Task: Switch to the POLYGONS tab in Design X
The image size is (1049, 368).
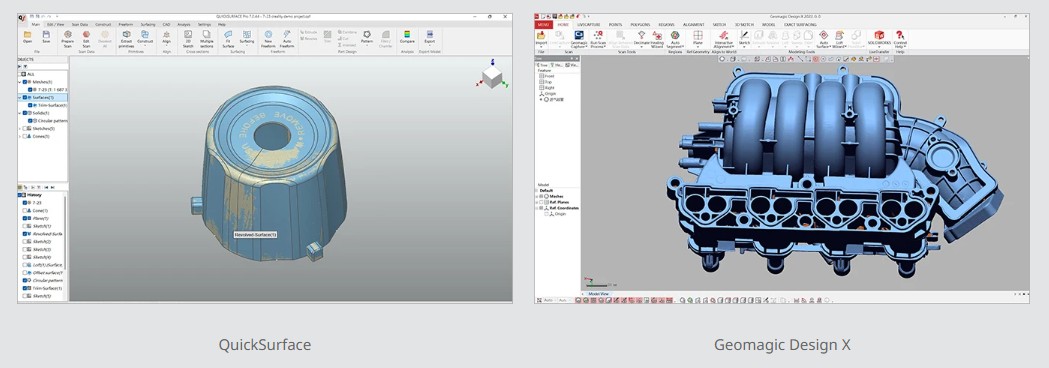Action: (640, 24)
